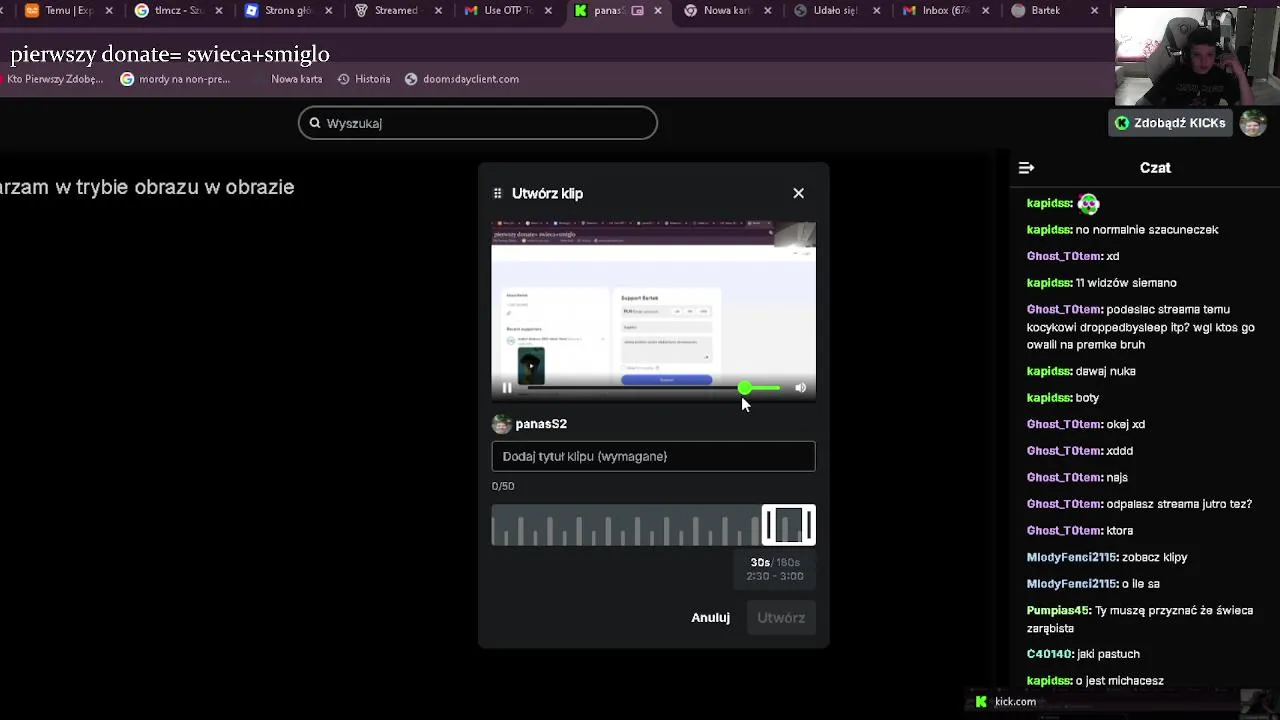Click the Zdobądź KICKs button
Screen dimensions: 1280x720
click(x=1171, y=123)
